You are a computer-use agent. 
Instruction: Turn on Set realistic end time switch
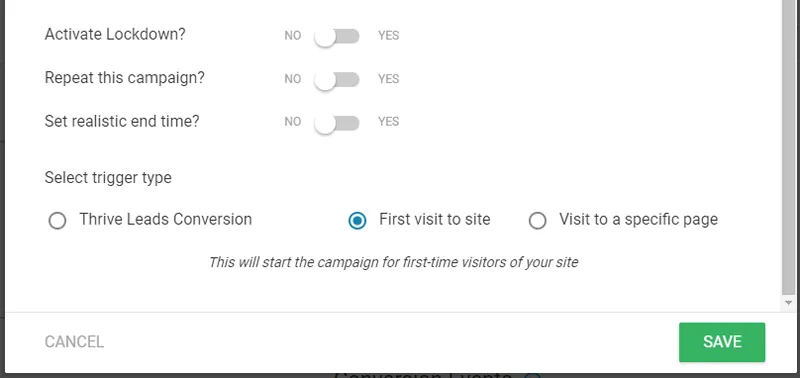click(x=337, y=122)
